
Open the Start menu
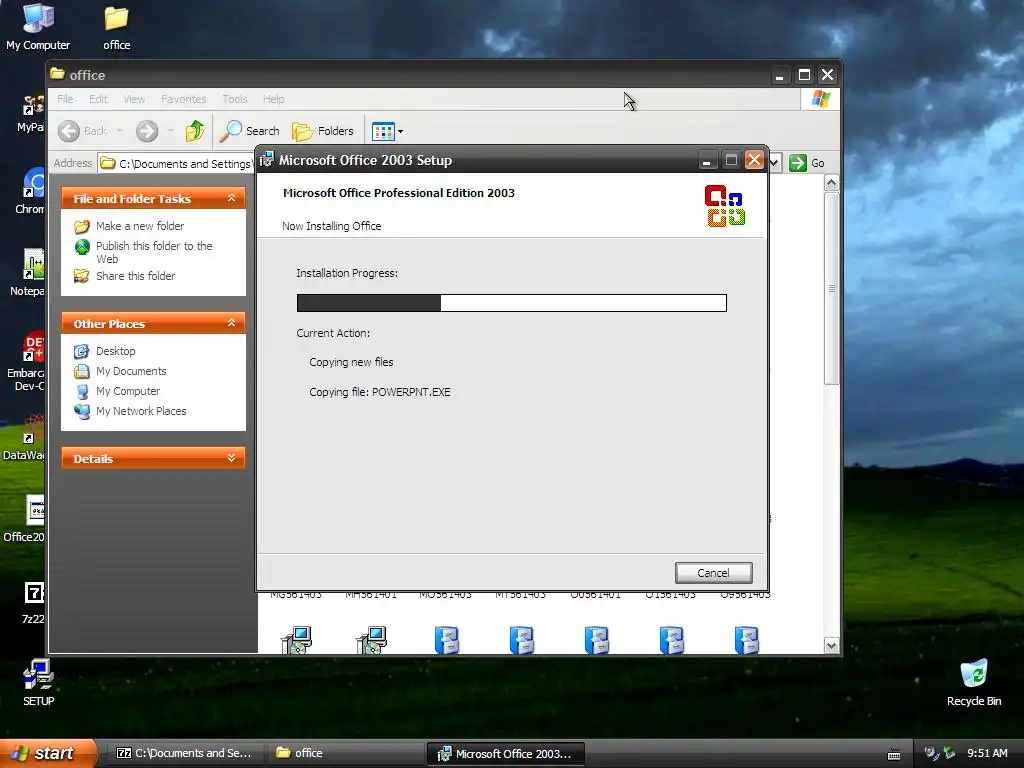pos(47,754)
